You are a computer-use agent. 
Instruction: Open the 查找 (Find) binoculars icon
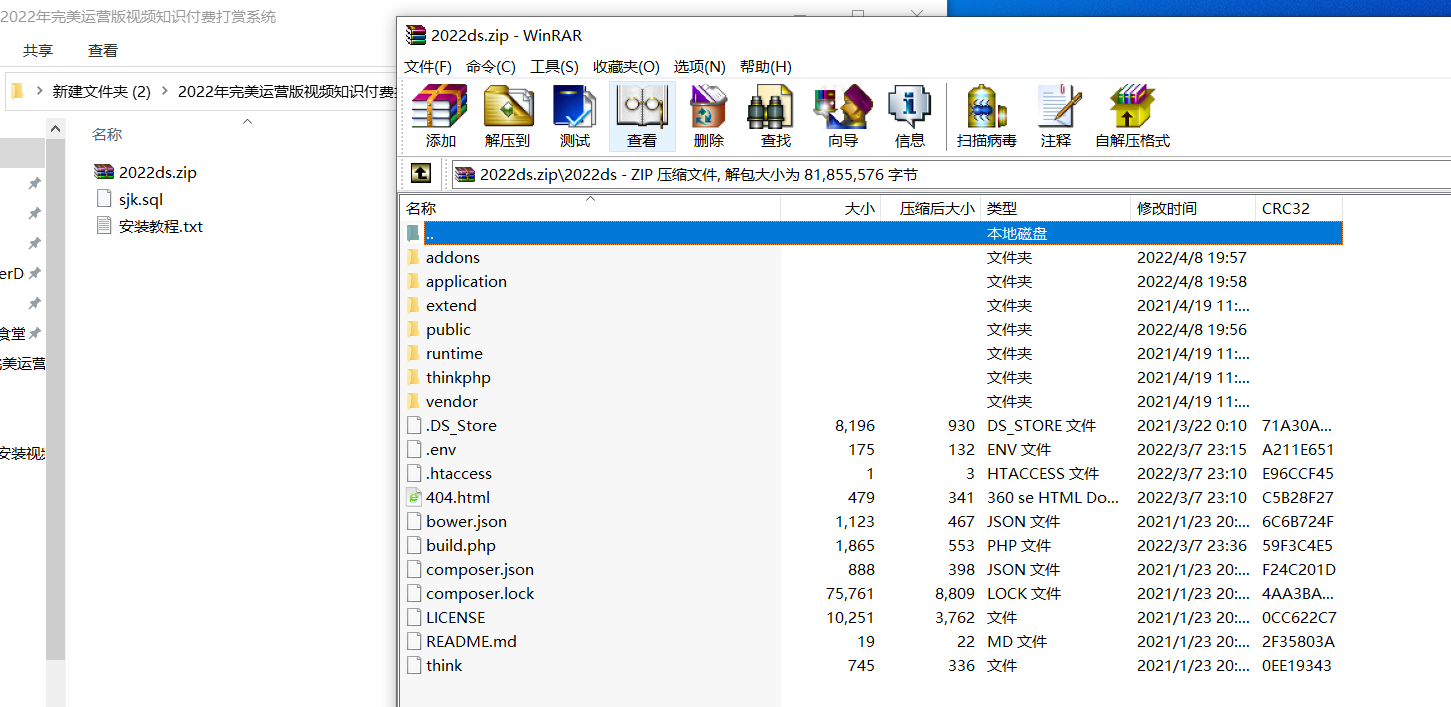[772, 110]
